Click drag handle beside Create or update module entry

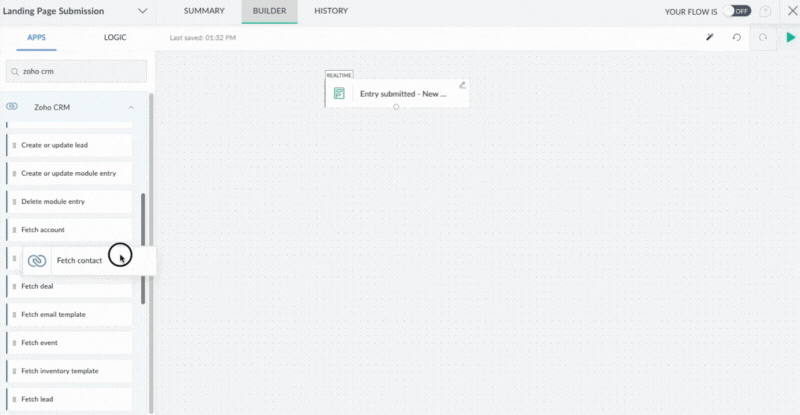click(14, 174)
